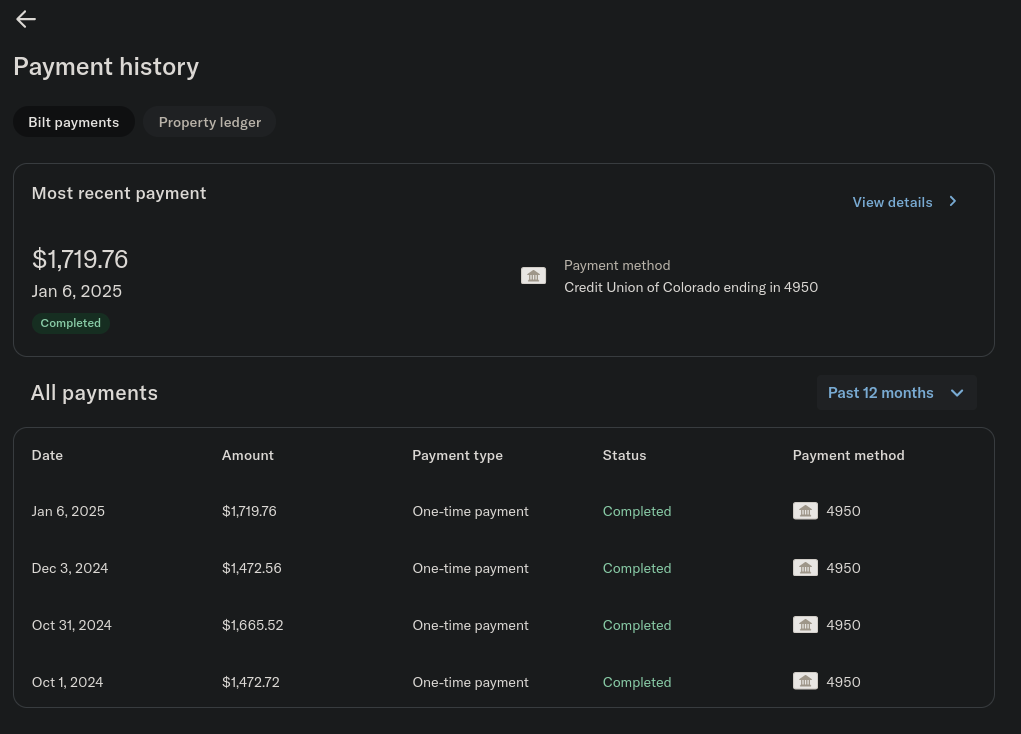Click the $1,665.52 amount entry
The height and width of the screenshot is (734, 1021).
coord(252,624)
